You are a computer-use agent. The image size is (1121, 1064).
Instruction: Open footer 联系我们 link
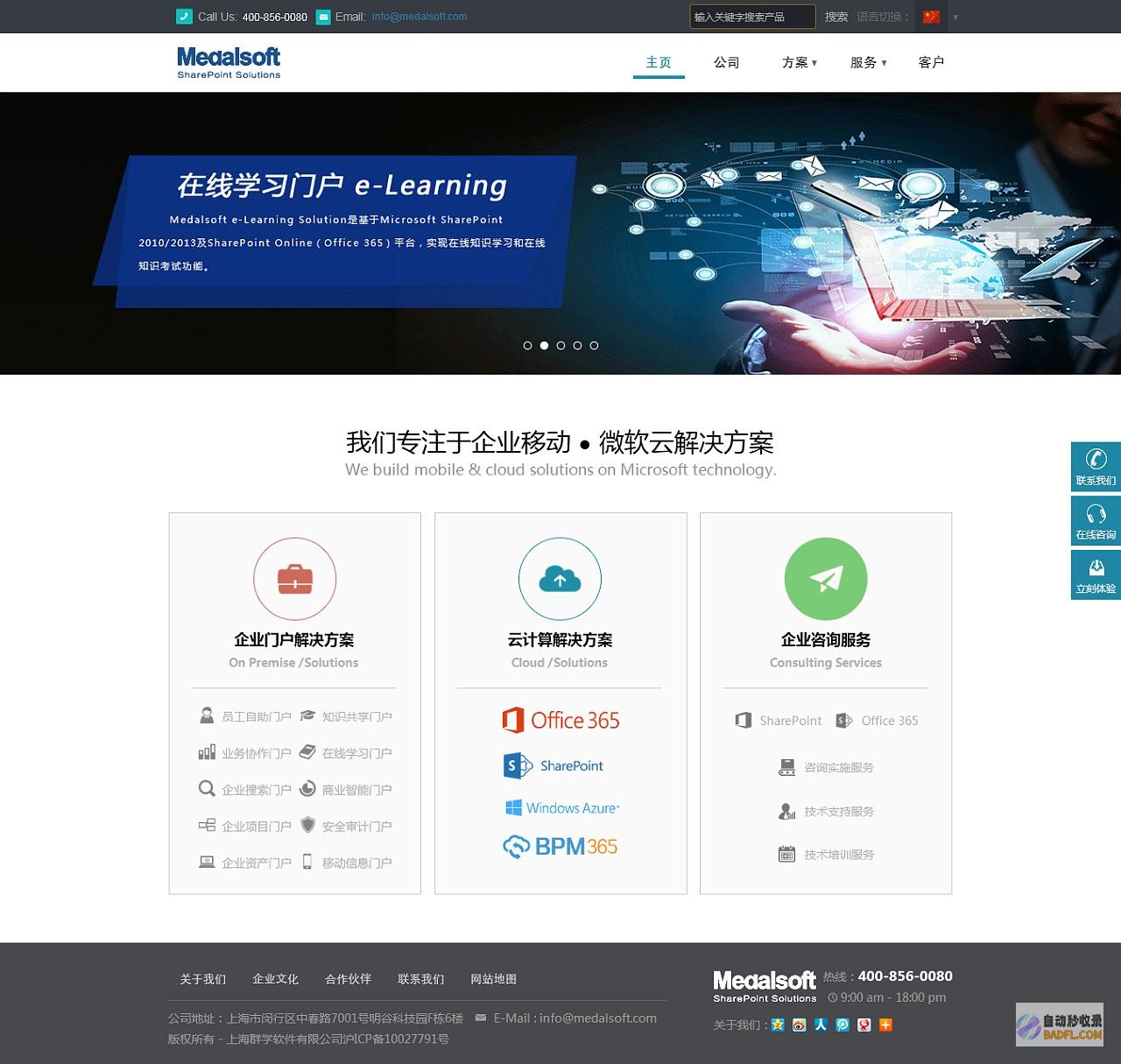click(x=420, y=979)
